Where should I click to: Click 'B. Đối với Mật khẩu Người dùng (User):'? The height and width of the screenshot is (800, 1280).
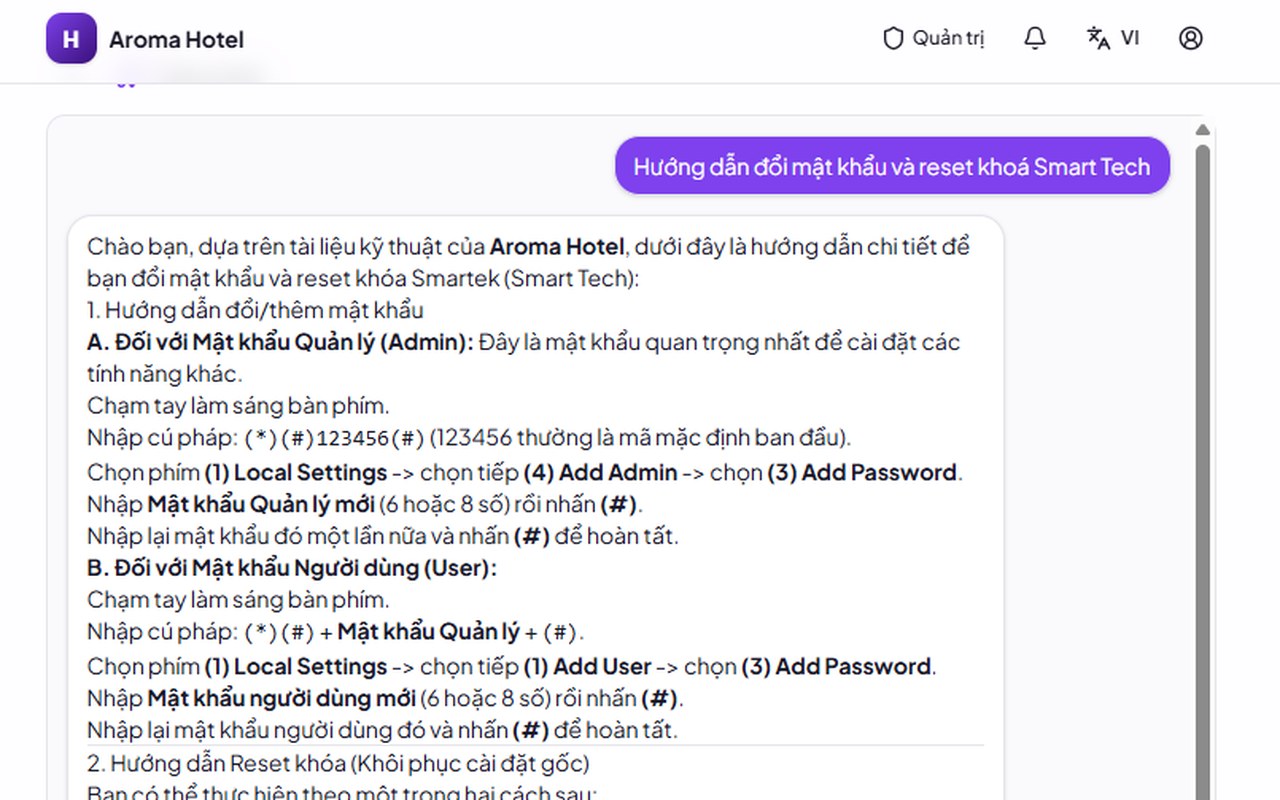[292, 568]
